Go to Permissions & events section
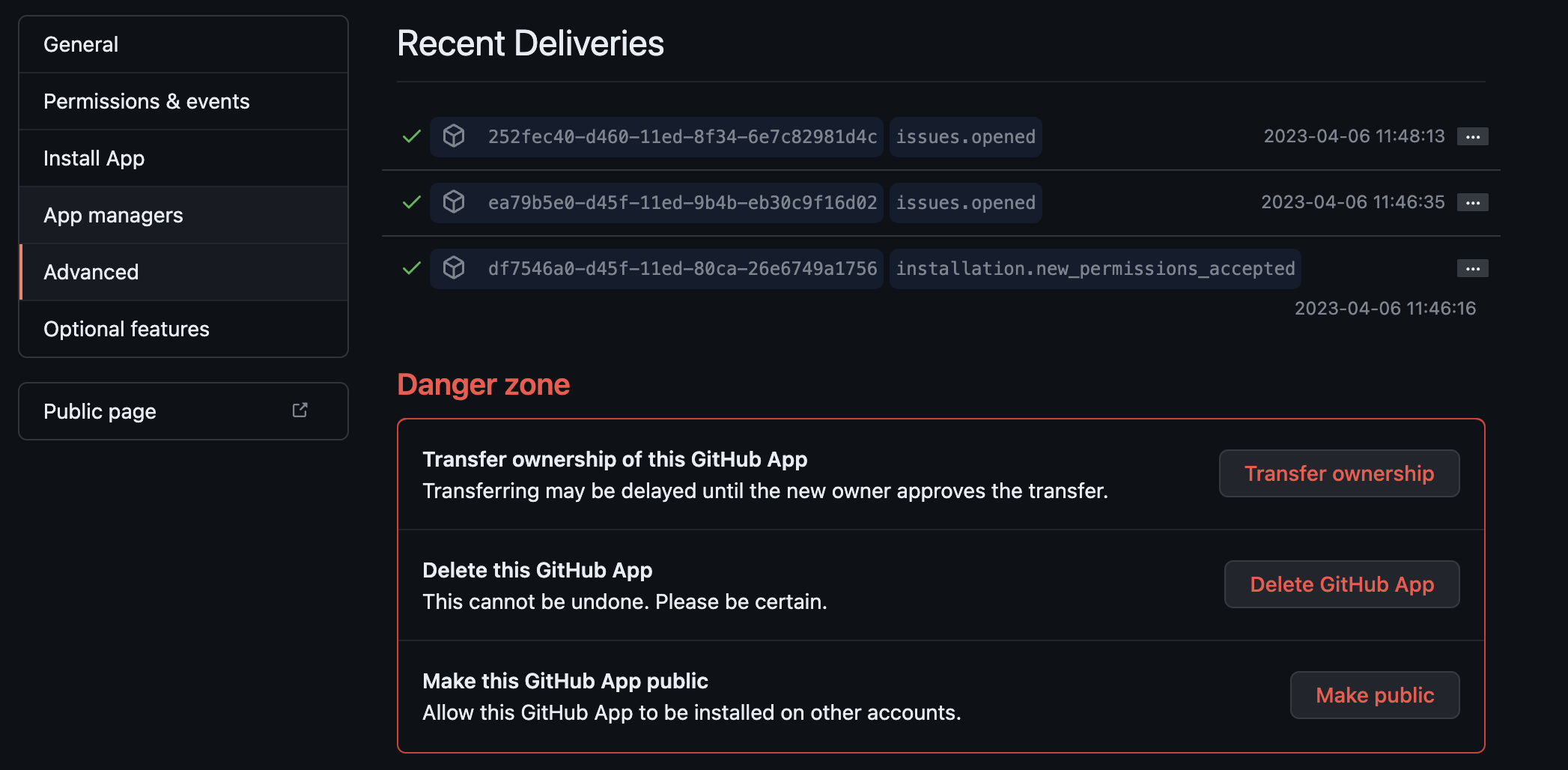 pyautogui.click(x=183, y=101)
